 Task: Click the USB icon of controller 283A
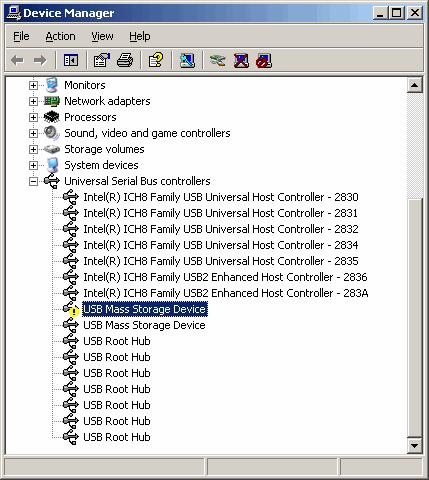[71, 293]
